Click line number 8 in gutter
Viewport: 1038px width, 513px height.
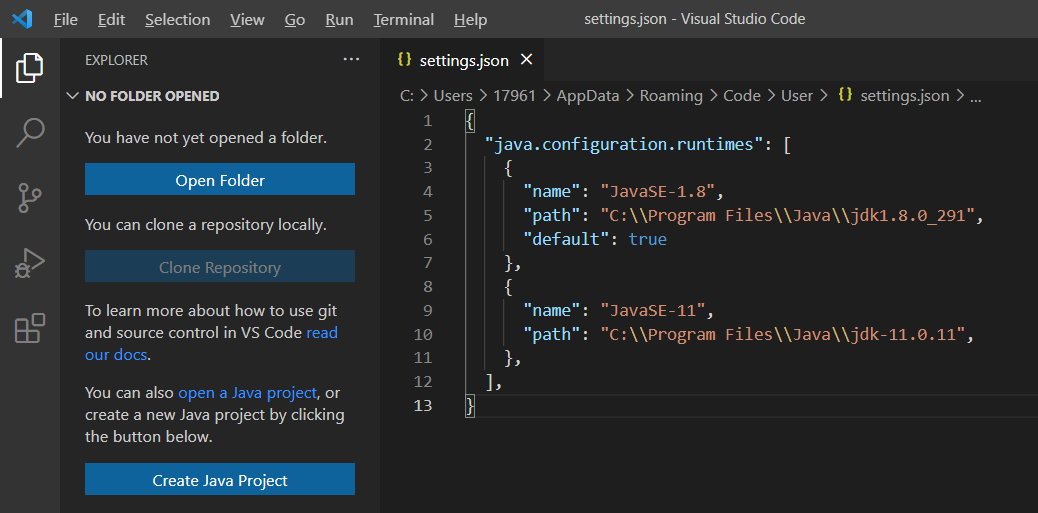coord(427,287)
